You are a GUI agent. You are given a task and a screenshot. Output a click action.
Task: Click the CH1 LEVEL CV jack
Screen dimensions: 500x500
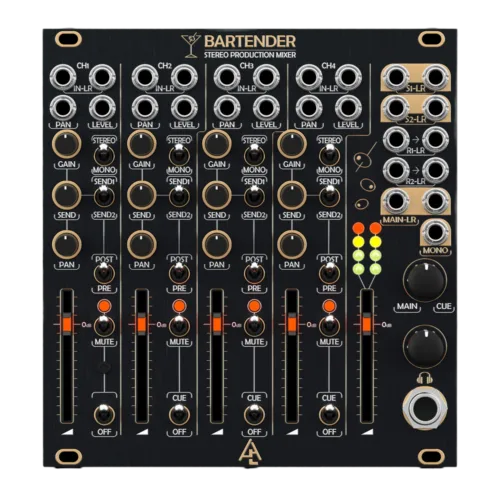[x=102, y=108]
